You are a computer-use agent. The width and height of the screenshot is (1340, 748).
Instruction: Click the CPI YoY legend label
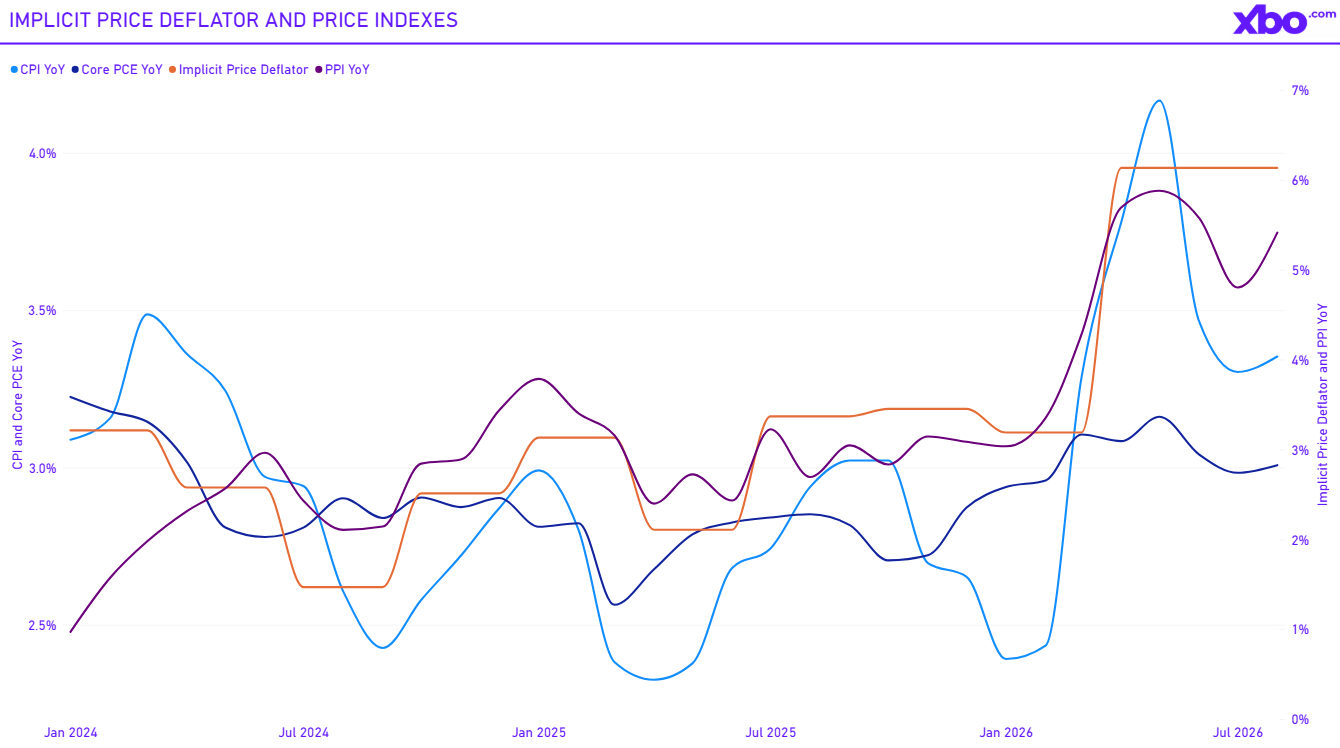43,70
